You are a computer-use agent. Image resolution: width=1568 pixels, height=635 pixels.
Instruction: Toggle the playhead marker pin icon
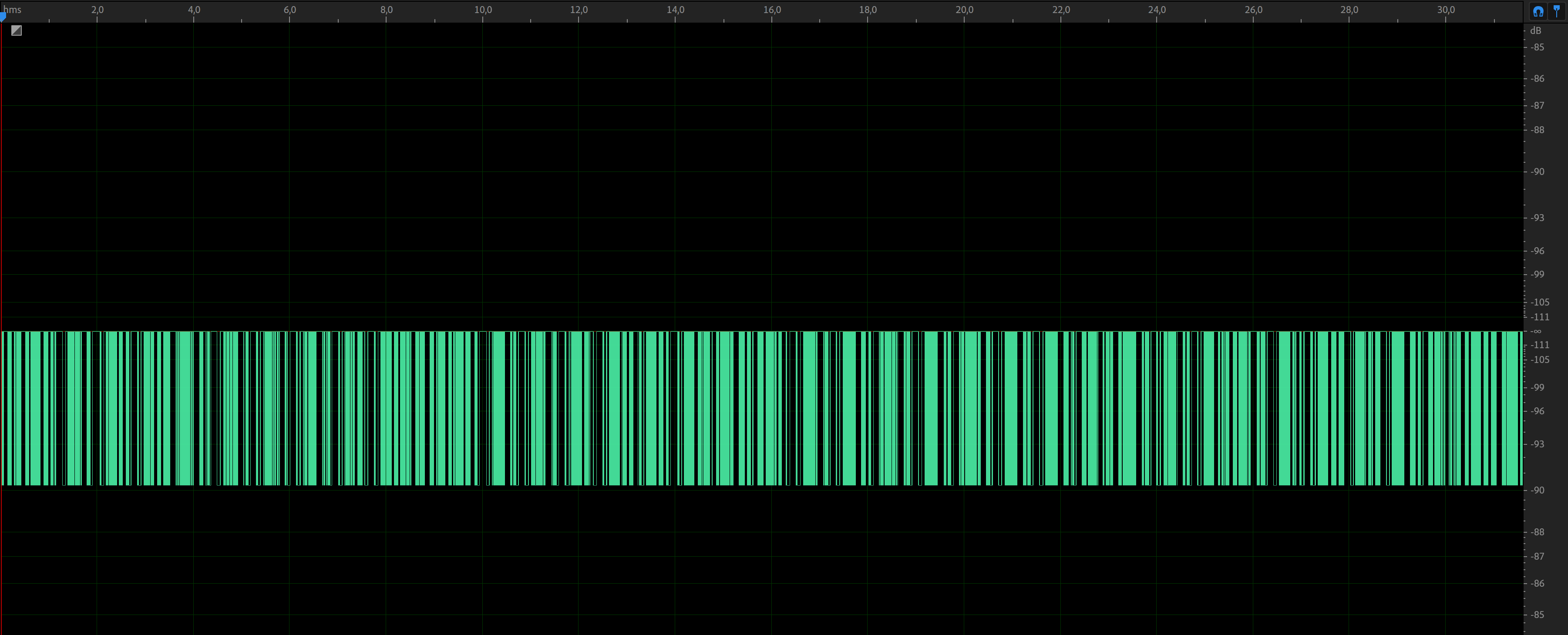1556,11
